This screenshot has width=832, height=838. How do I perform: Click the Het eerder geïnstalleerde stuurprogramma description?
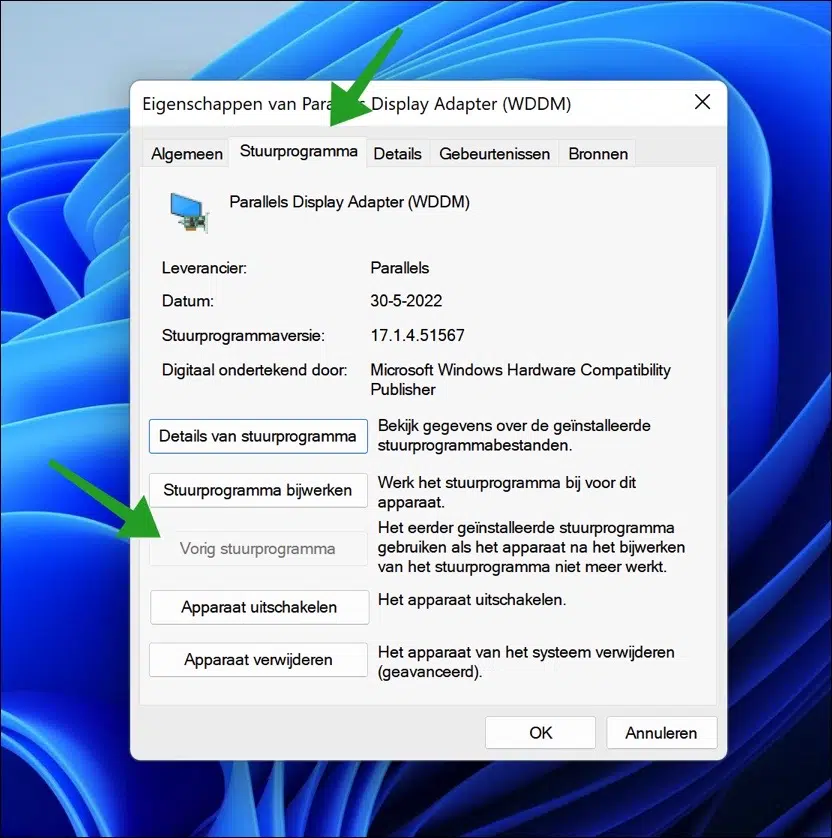(531, 547)
